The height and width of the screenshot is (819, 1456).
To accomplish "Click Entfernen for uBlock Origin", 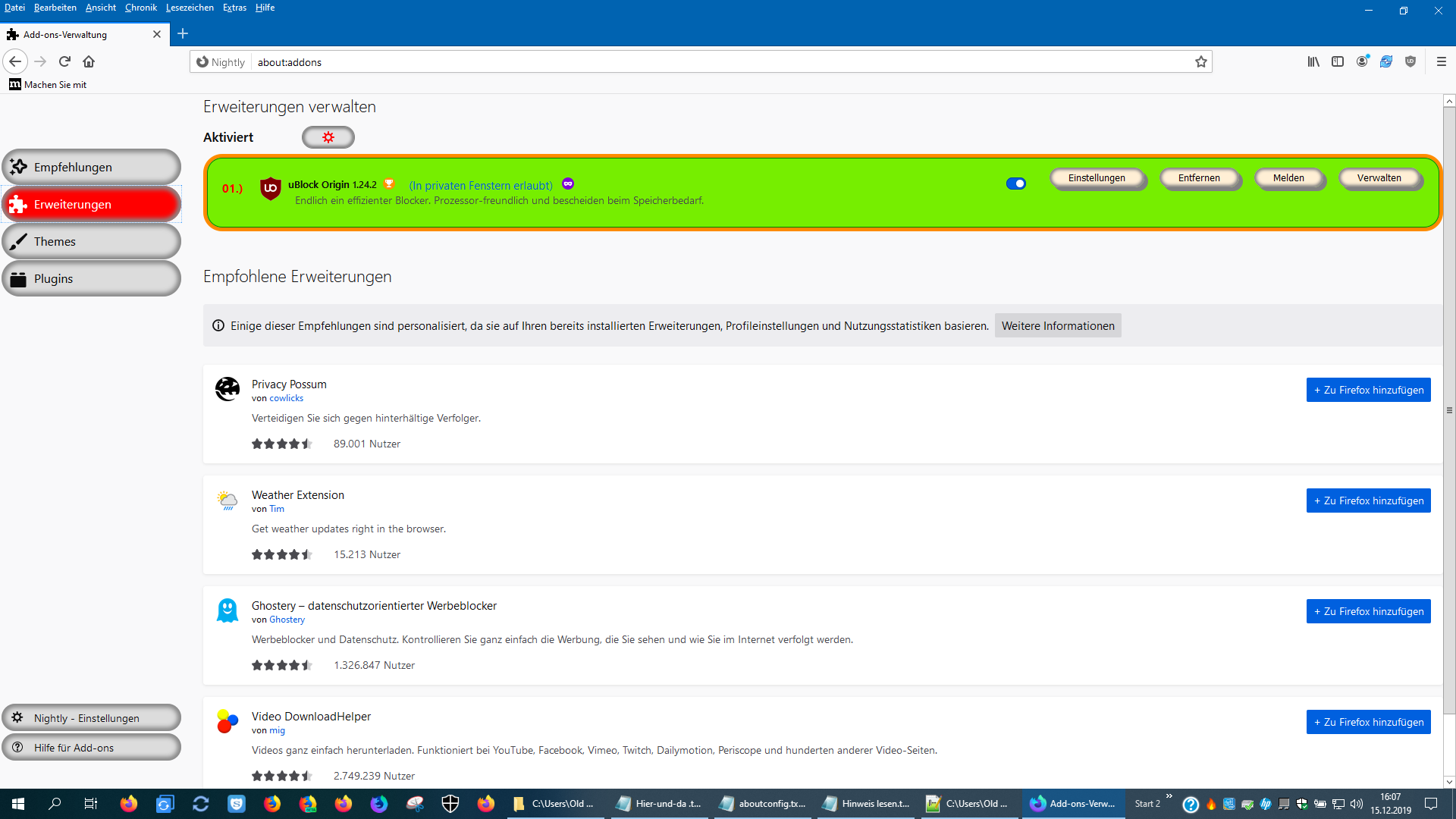I will (1199, 178).
